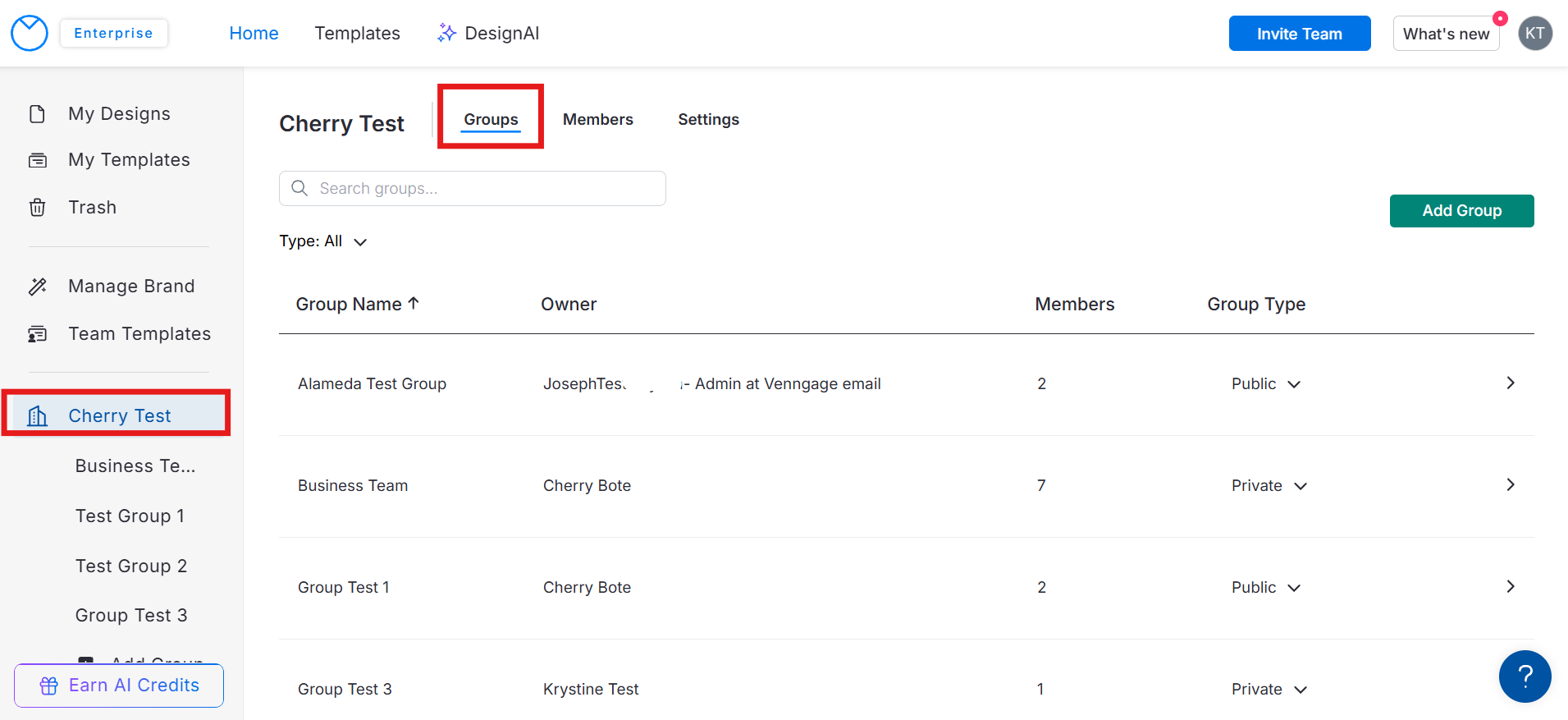Click the Cherry Test page heading
This screenshot has width=1568, height=720.
(x=341, y=123)
